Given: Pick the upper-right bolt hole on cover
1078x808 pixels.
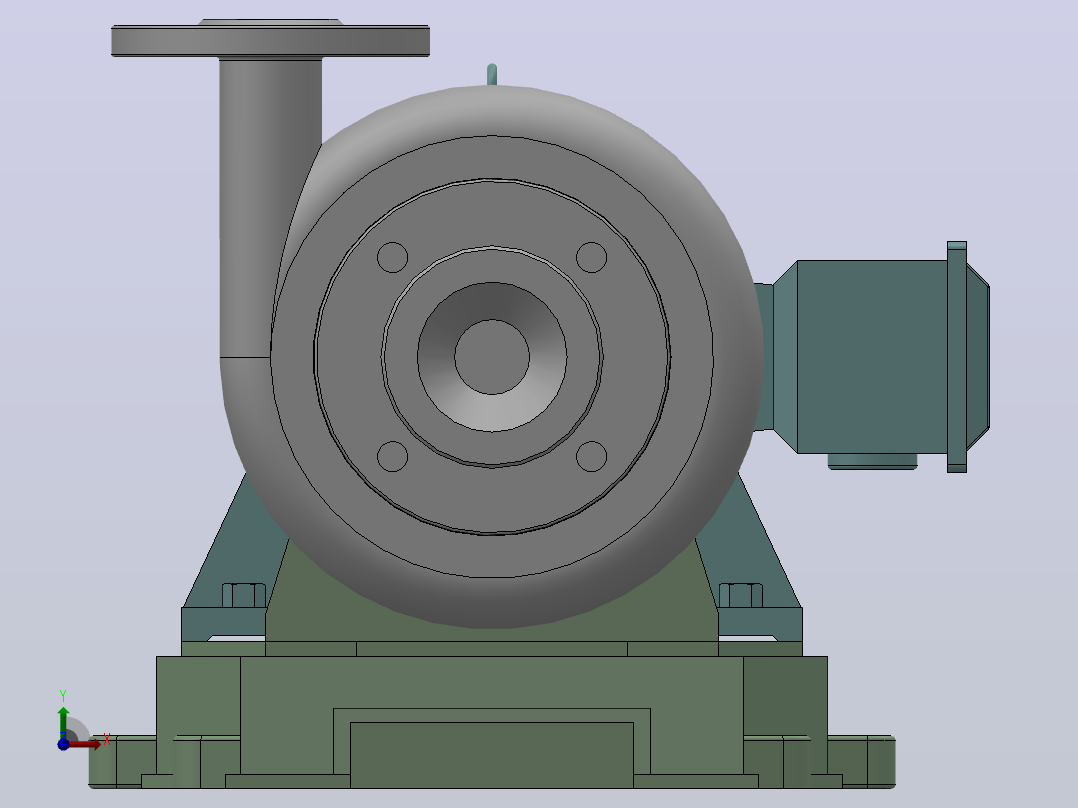Looking at the screenshot, I should pyautogui.click(x=591, y=257).
